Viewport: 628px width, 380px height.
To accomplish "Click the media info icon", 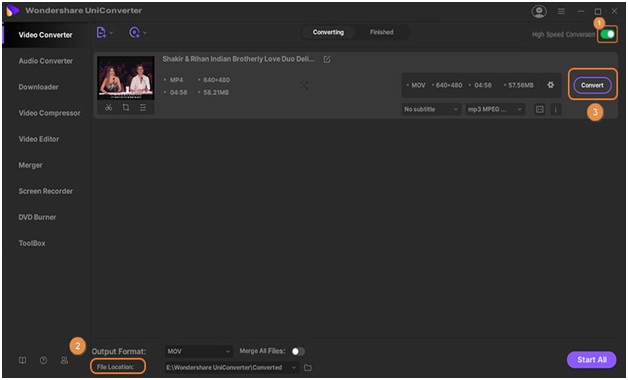I will (x=556, y=109).
